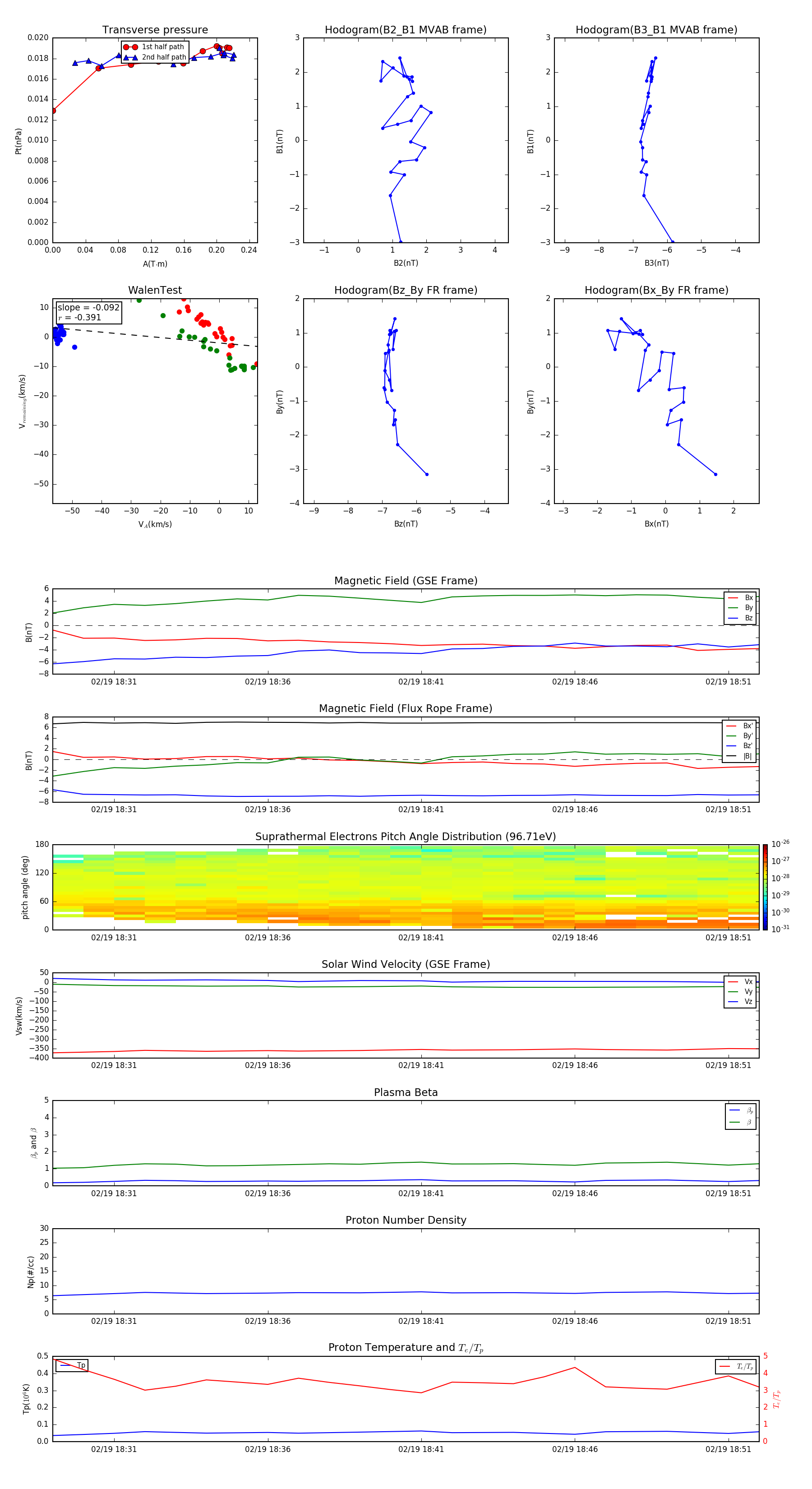812x1489 pixels.
Task: Select By' in the Flux Rope legend
Action: pyautogui.click(x=739, y=736)
